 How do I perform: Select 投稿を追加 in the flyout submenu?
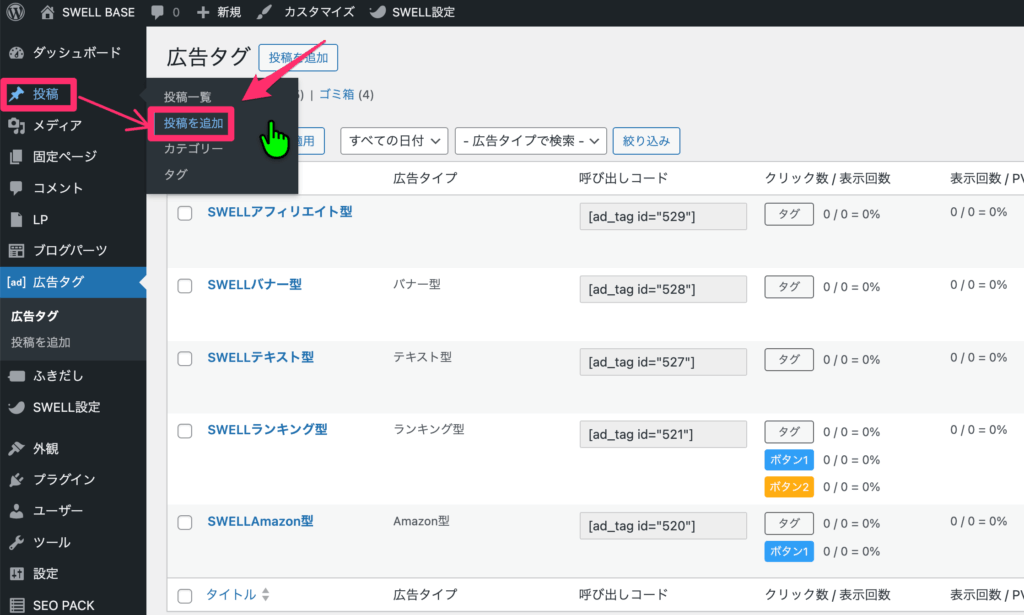(x=193, y=123)
